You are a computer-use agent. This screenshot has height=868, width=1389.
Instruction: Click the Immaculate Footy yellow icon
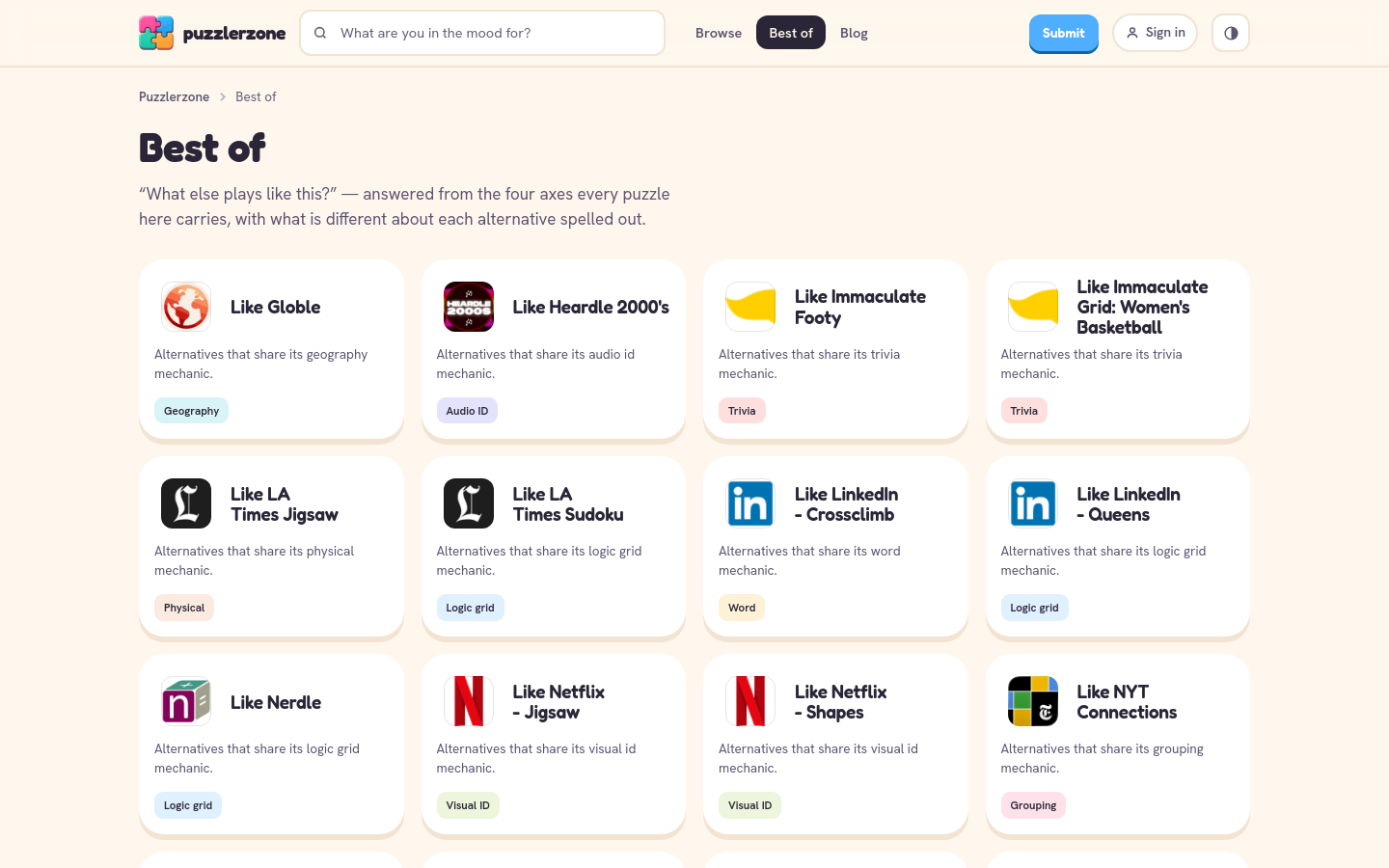pos(750,307)
